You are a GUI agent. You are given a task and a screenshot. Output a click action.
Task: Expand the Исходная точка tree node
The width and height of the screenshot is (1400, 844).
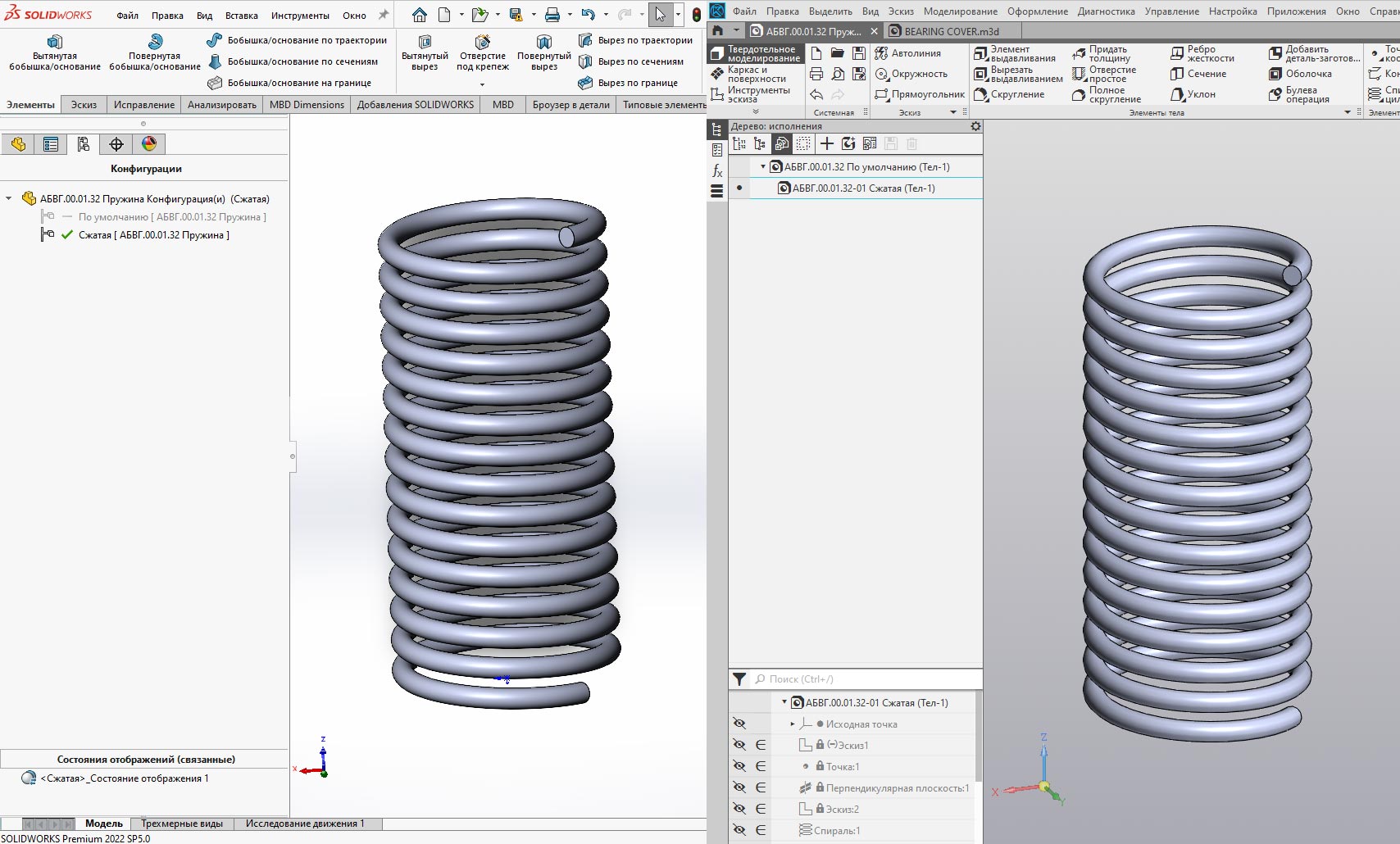point(793,724)
